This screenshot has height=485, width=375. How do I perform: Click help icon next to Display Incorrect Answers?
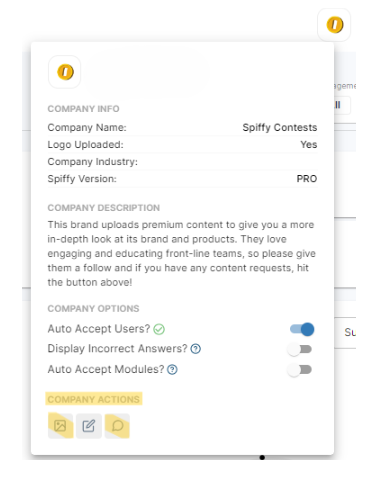pyautogui.click(x=196, y=349)
